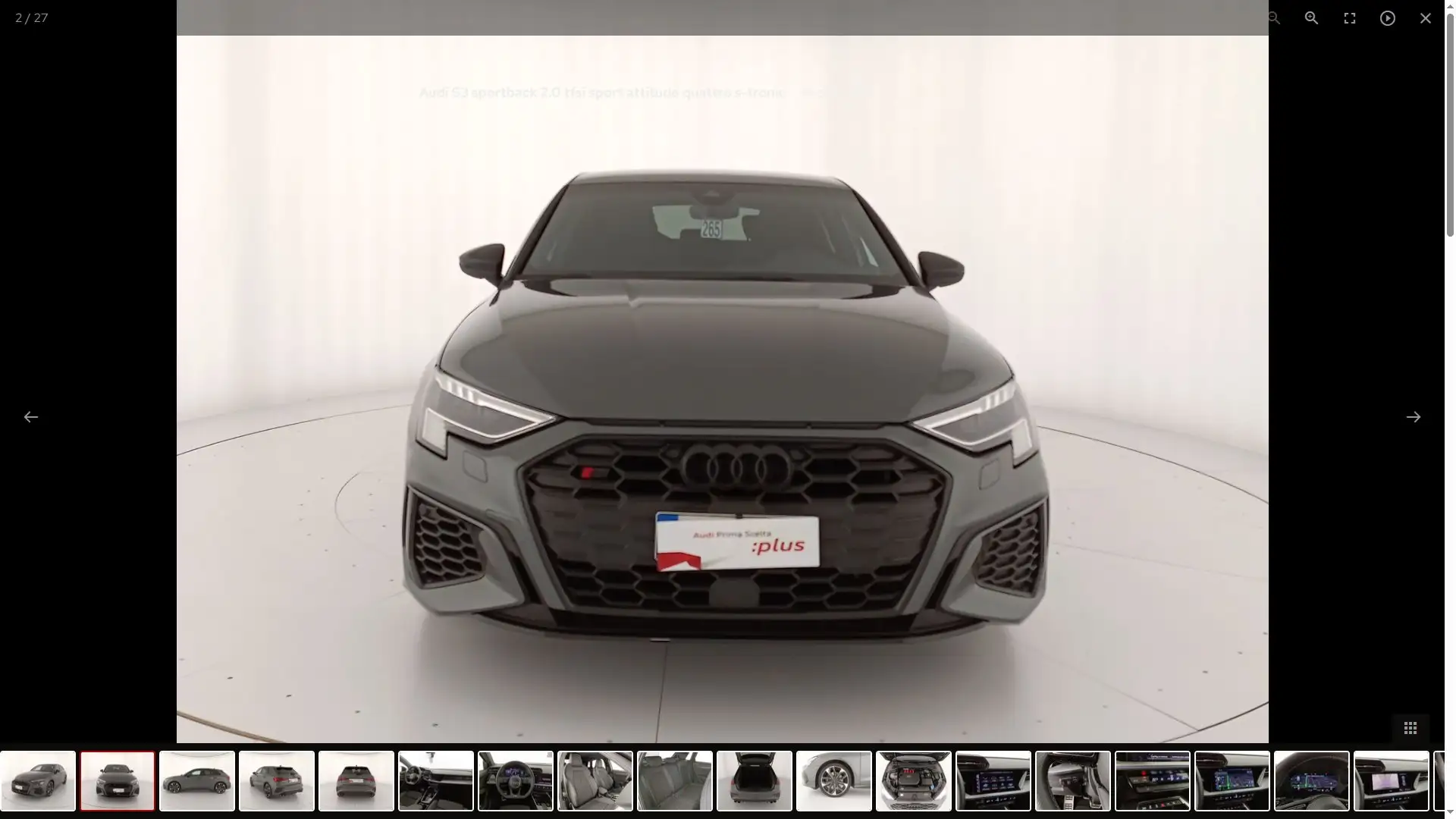Open the rear view car thumbnail
This screenshot has height=819, width=1456.
[x=356, y=781]
